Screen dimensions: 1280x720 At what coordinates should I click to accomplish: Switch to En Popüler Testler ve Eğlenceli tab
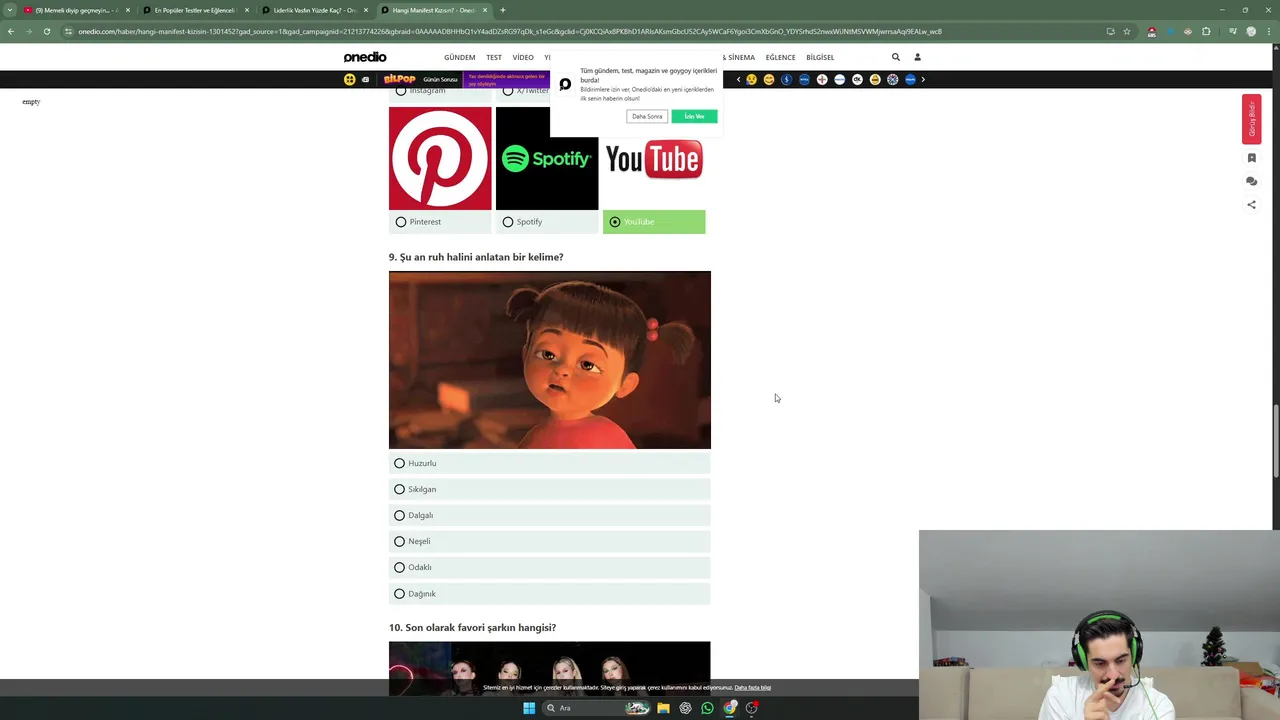tap(194, 10)
